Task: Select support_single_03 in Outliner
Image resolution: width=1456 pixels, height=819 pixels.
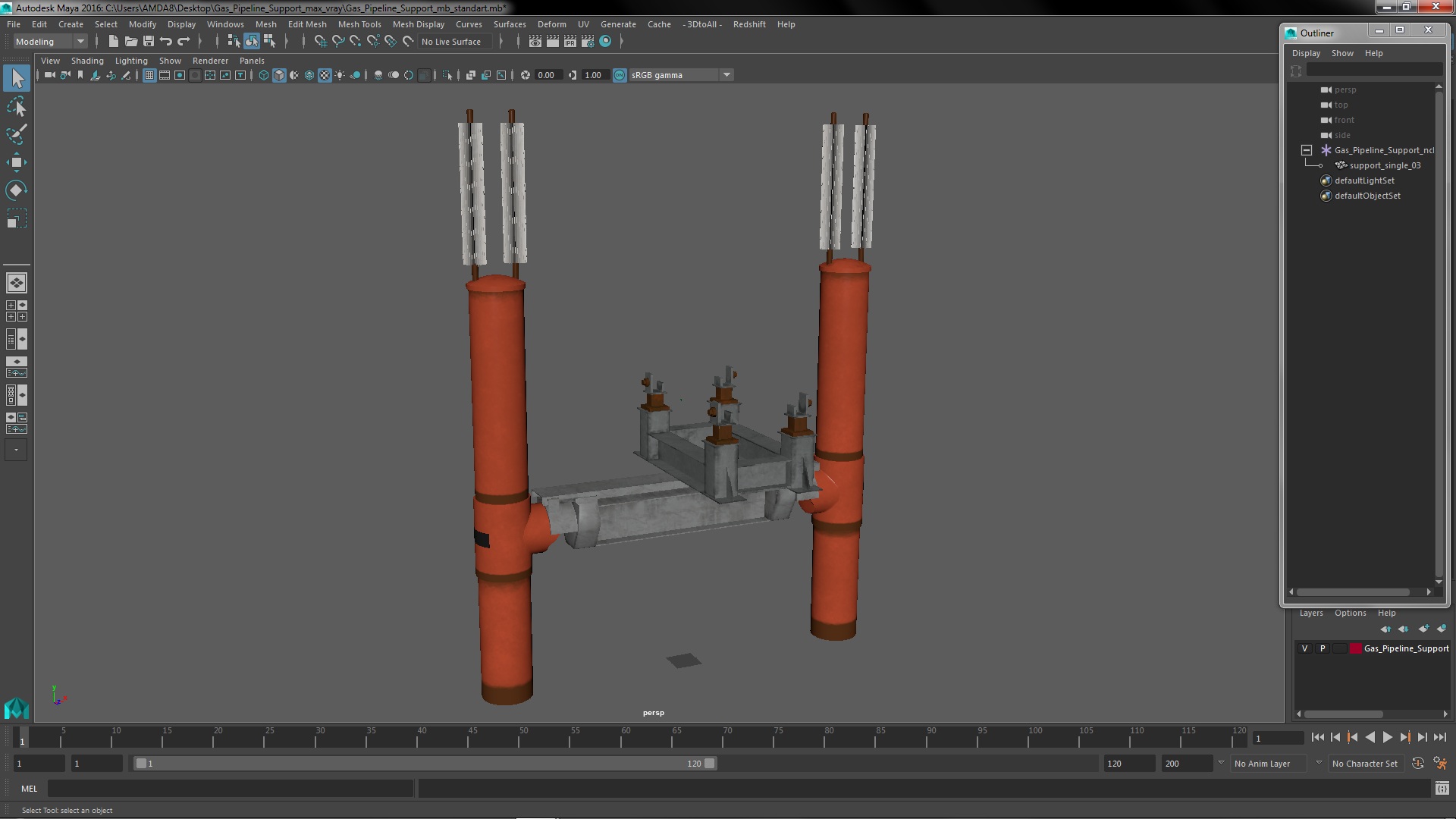Action: coord(1385,165)
